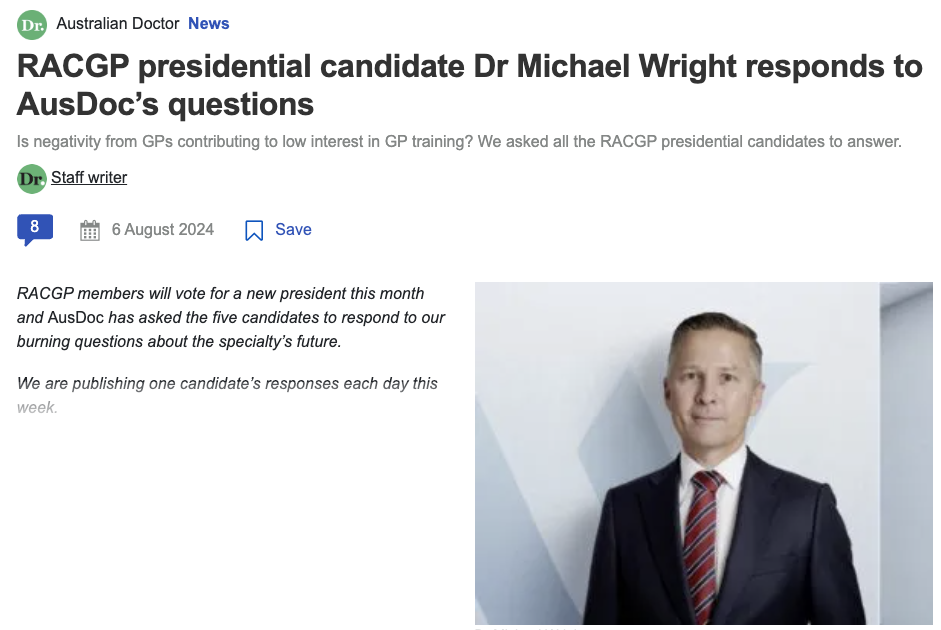The width and height of the screenshot is (941, 630).
Task: Open the comments bubble showing 8
Action: pyautogui.click(x=35, y=229)
